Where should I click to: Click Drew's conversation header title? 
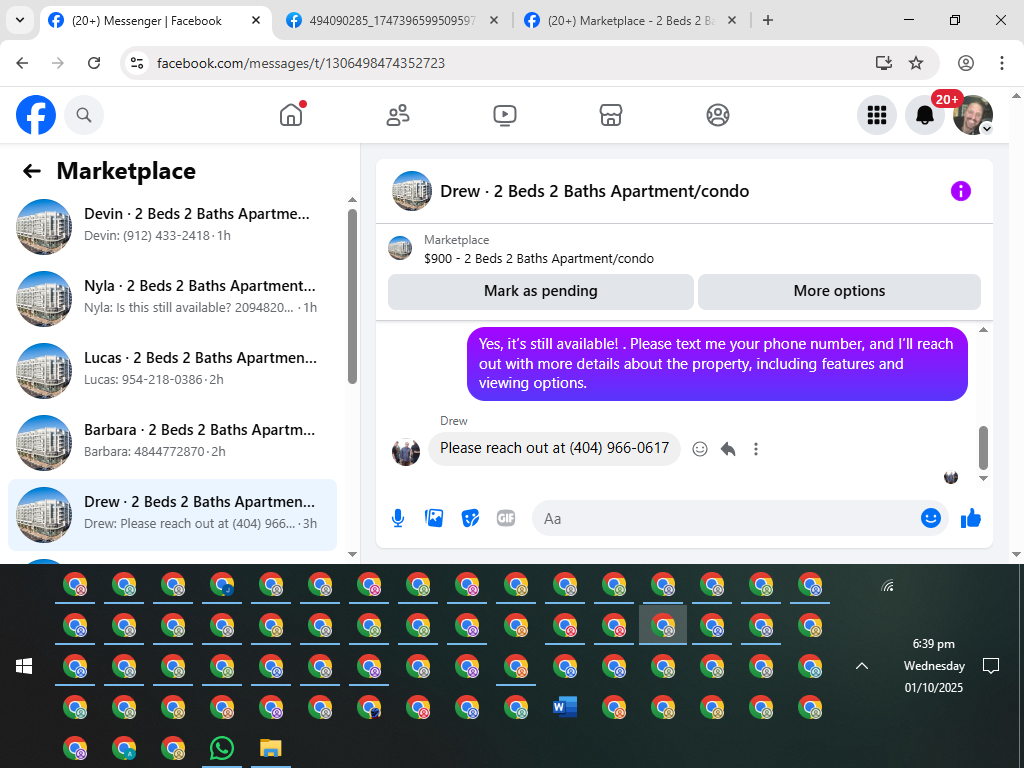tap(594, 191)
